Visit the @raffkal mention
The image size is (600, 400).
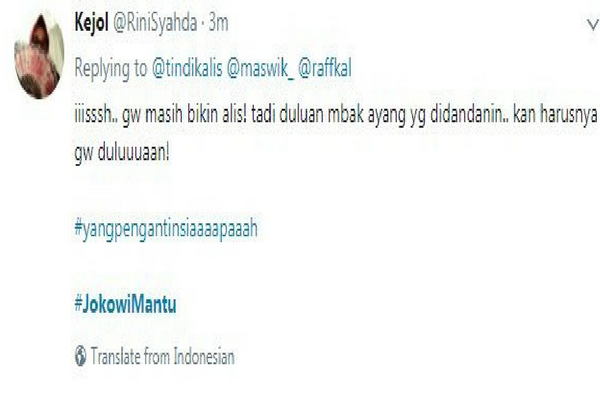[324, 69]
